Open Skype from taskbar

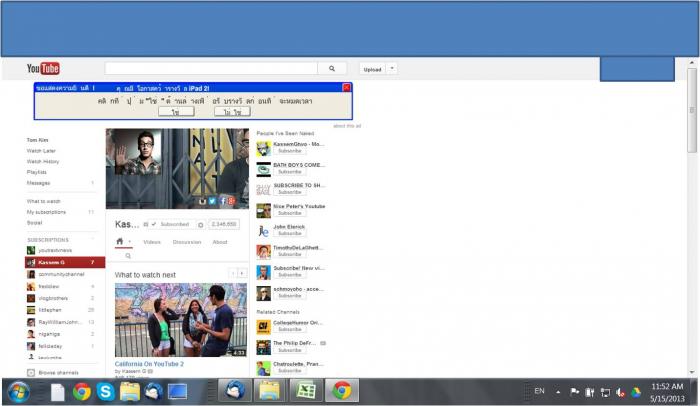[x=105, y=392]
